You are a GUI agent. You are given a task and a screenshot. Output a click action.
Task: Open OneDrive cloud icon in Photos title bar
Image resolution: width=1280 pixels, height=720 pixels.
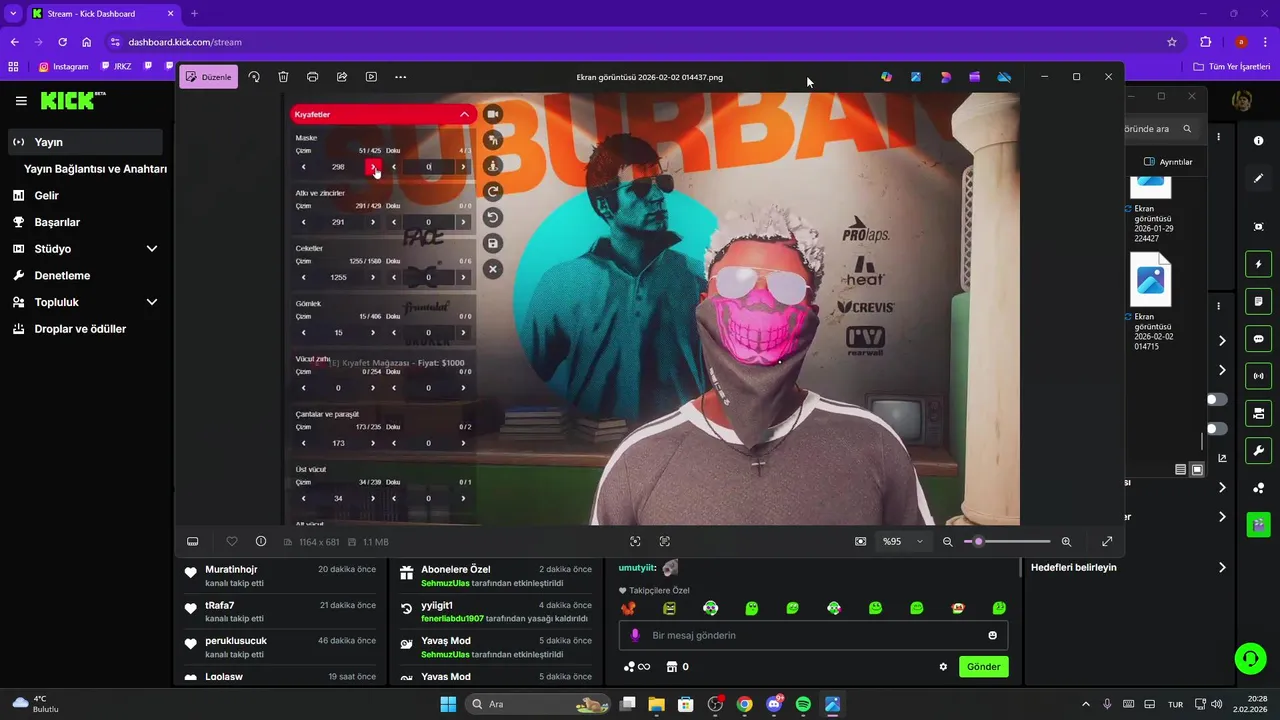coord(1005,77)
